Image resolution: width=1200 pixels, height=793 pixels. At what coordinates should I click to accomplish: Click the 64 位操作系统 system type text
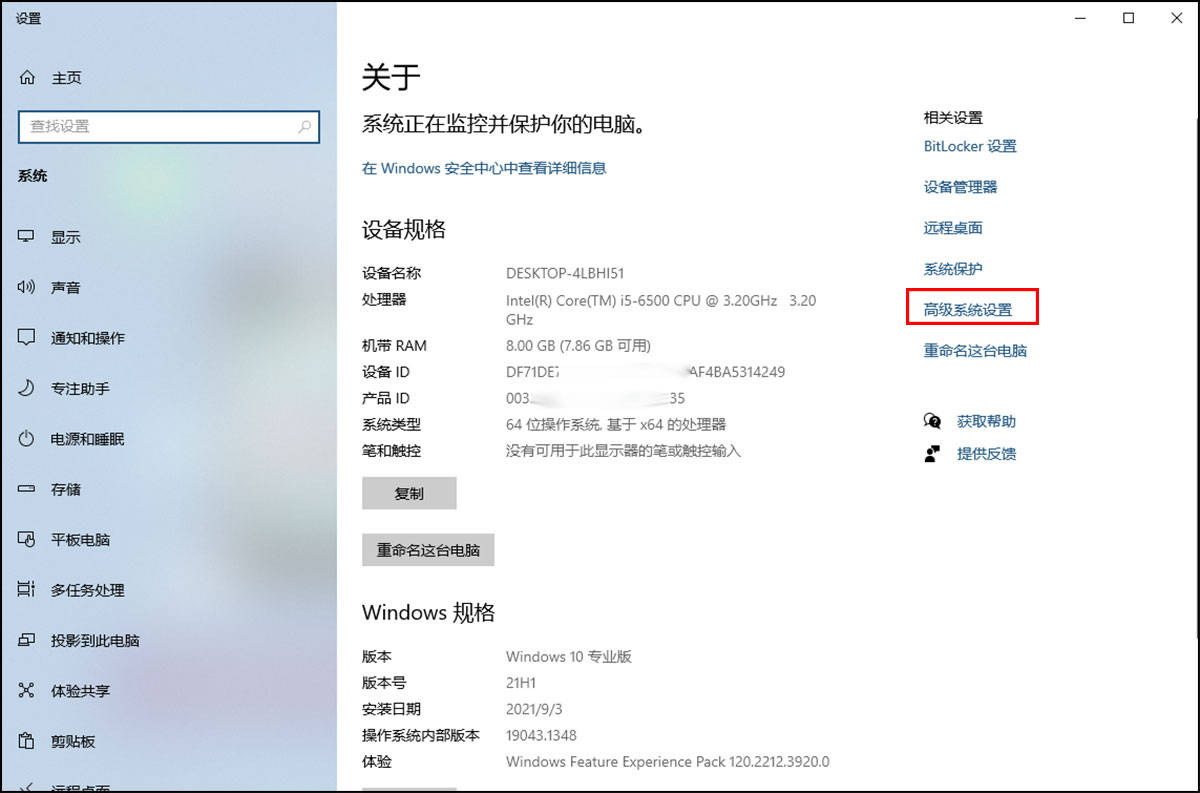(616, 424)
